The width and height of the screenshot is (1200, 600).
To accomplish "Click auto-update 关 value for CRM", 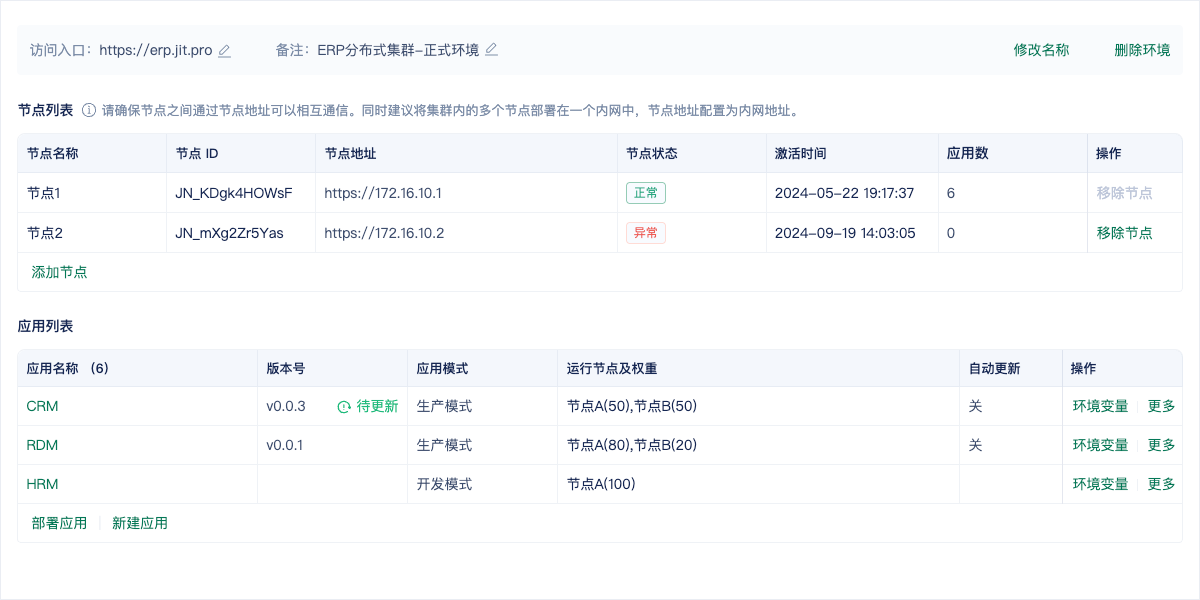I will [x=976, y=406].
